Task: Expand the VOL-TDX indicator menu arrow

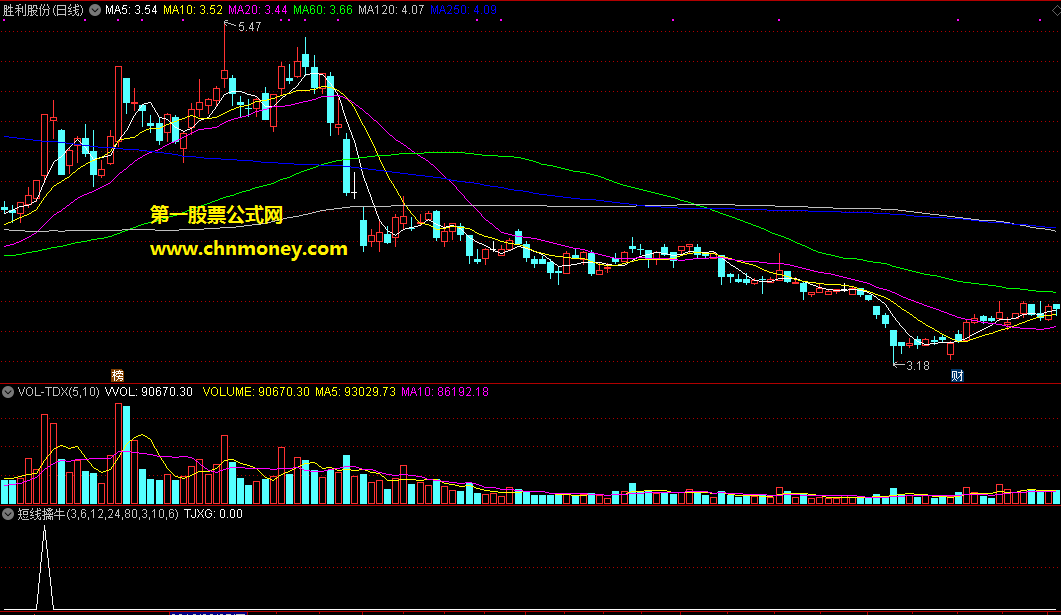Action: pos(8,392)
